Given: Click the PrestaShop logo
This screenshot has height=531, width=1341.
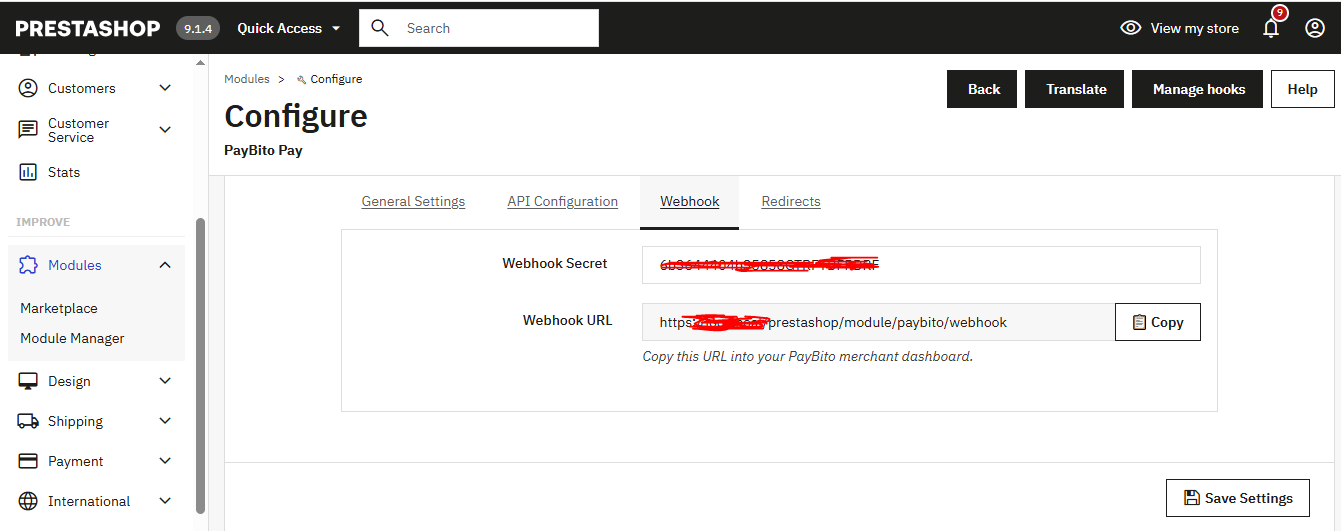Looking at the screenshot, I should tap(88, 28).
